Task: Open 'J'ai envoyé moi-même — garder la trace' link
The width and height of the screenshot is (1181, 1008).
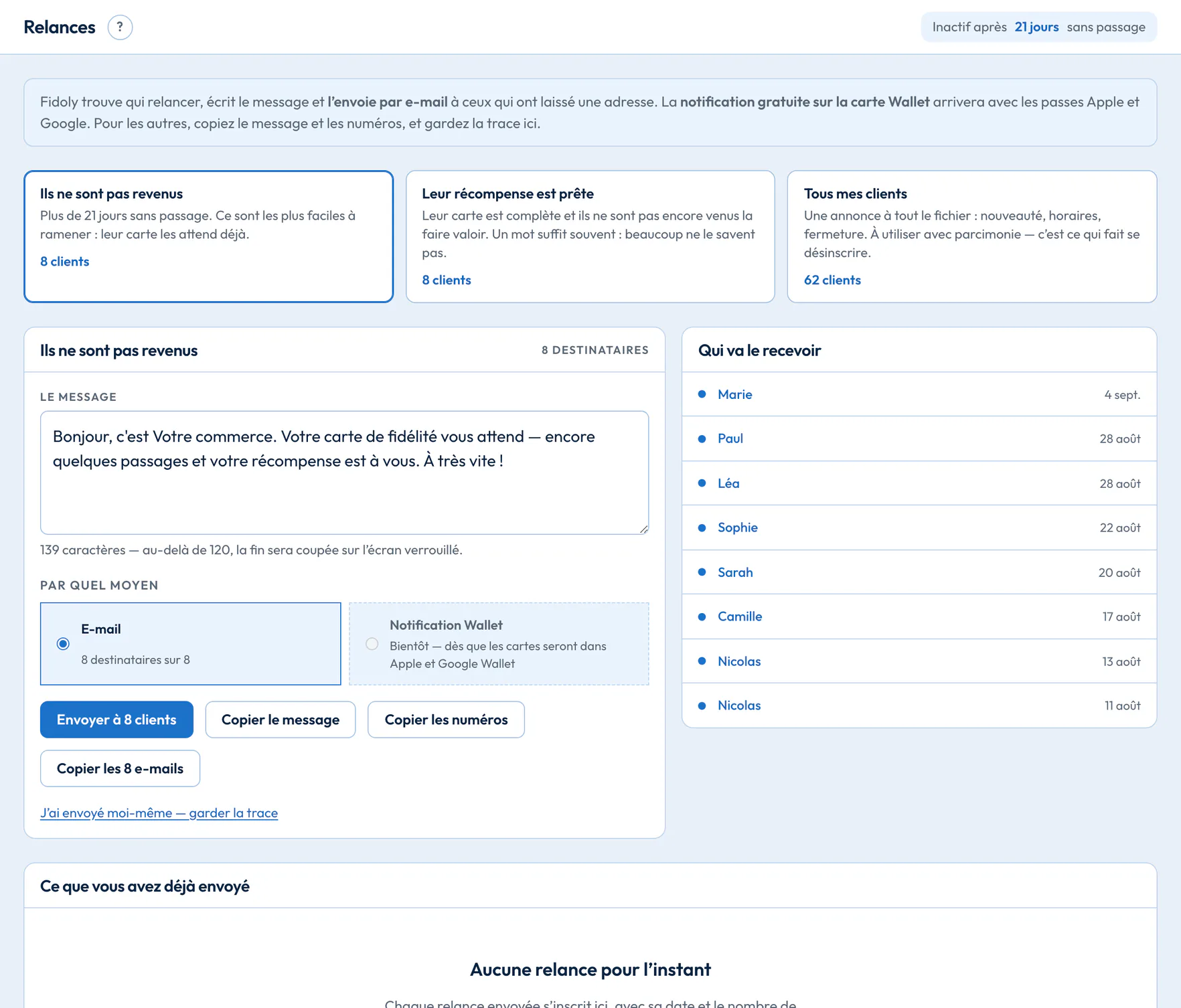Action: tap(159, 813)
